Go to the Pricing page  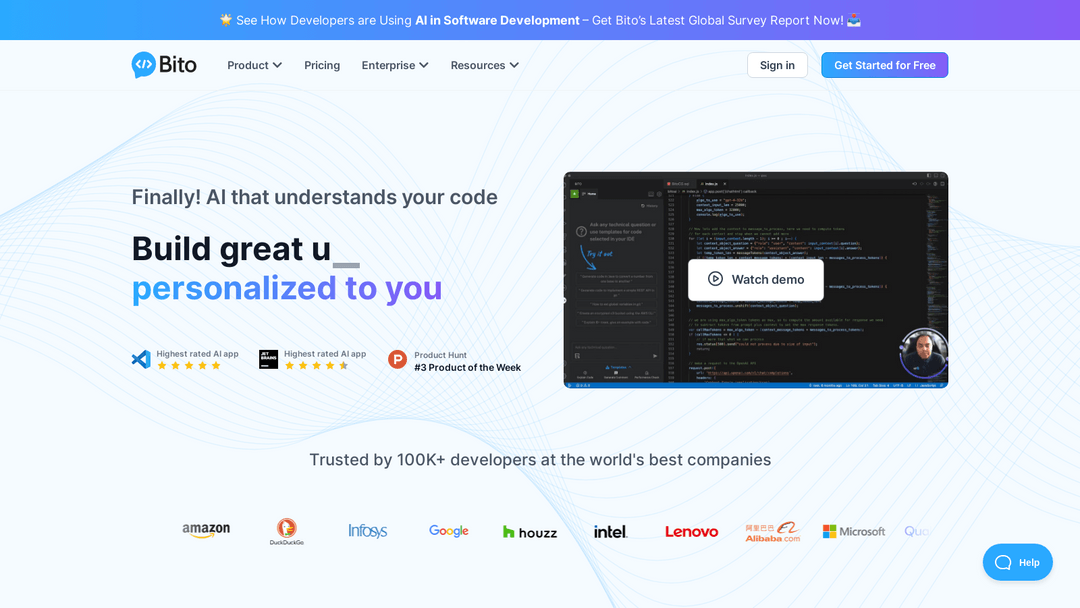point(322,65)
